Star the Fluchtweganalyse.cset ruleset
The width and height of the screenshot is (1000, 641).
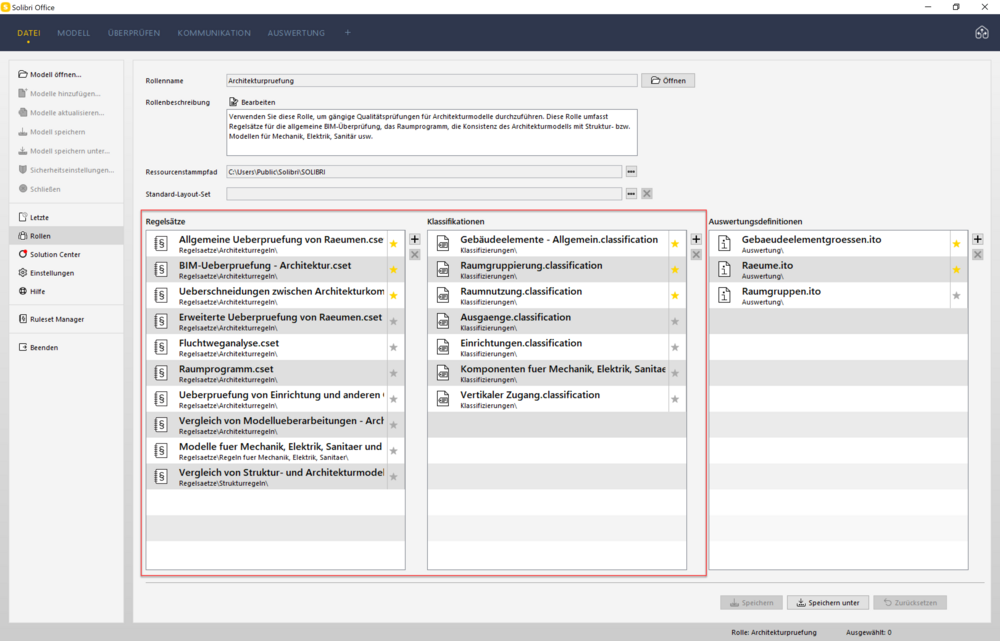pos(393,347)
